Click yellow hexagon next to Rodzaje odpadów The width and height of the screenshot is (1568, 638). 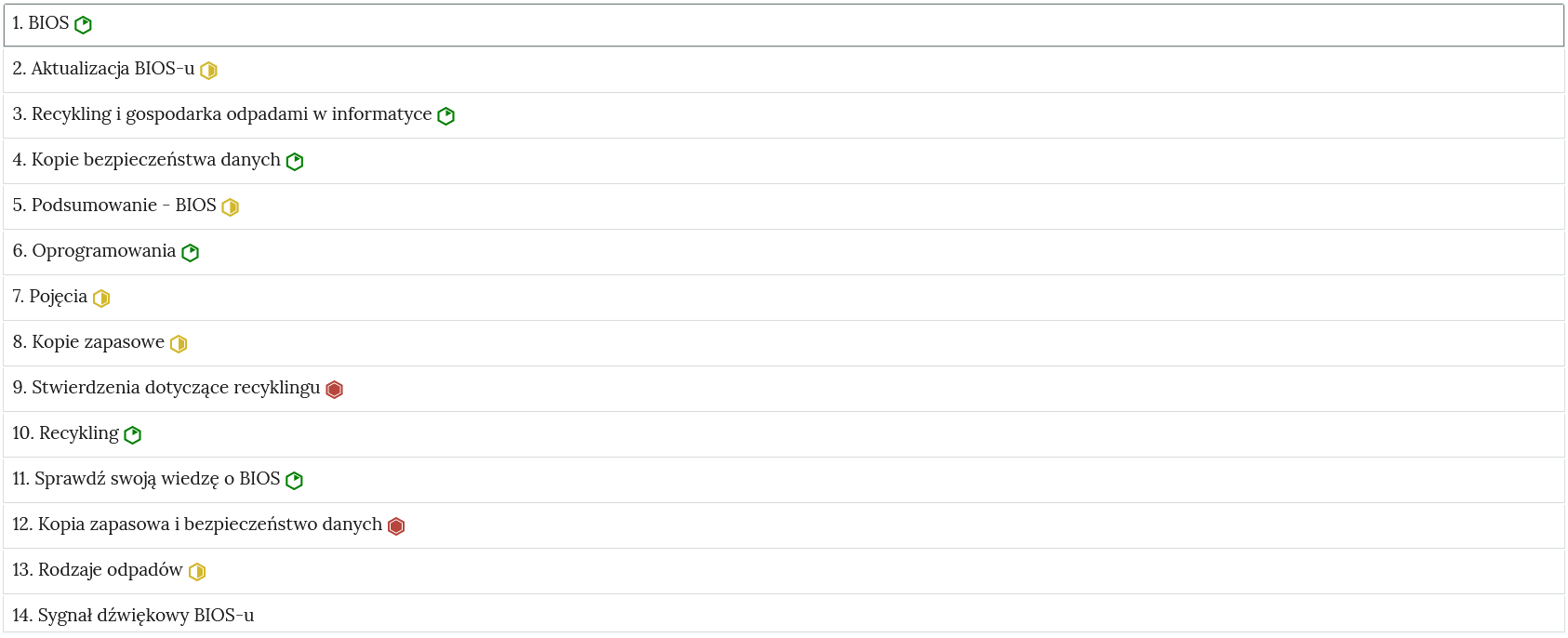coord(197,572)
